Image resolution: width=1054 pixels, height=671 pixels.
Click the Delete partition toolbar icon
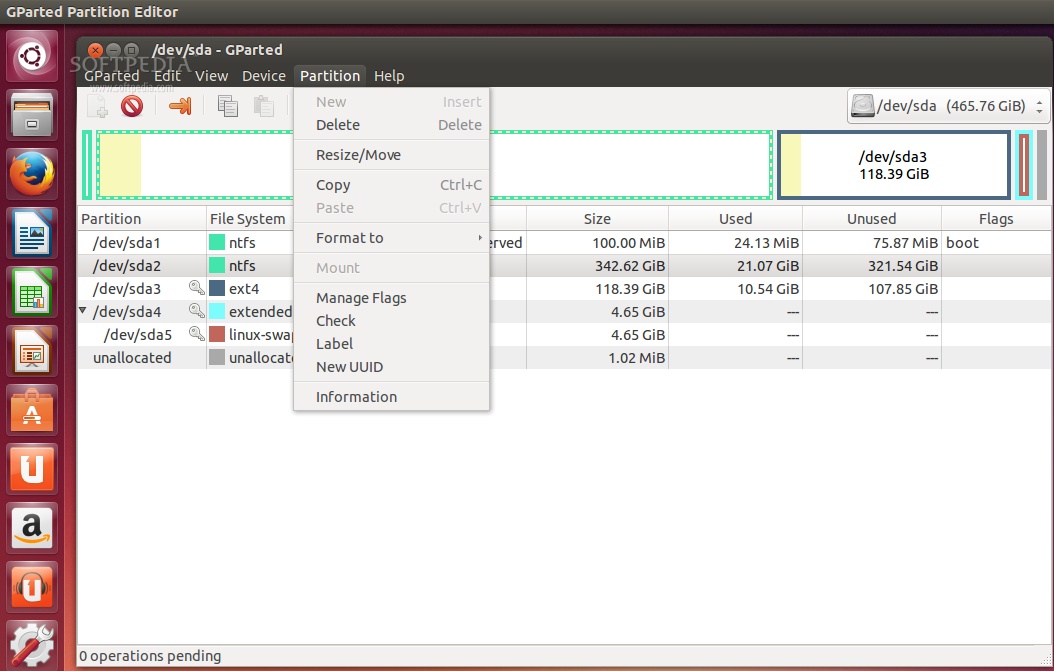tap(132, 106)
